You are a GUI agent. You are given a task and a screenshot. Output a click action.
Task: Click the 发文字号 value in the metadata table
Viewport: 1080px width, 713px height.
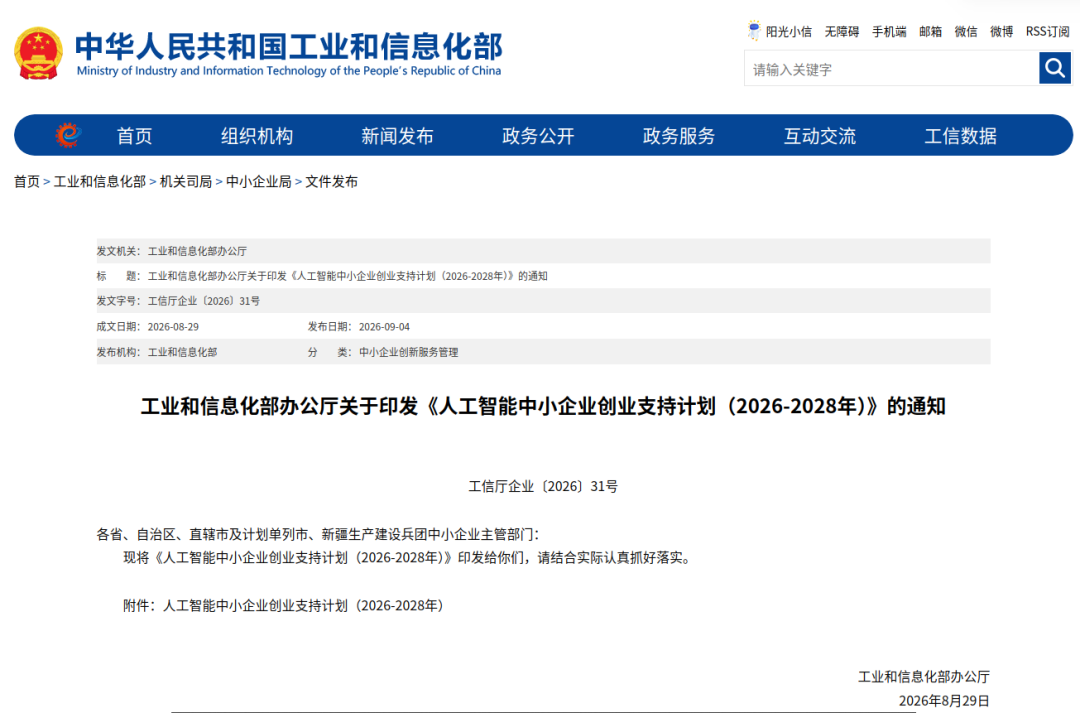tap(204, 301)
